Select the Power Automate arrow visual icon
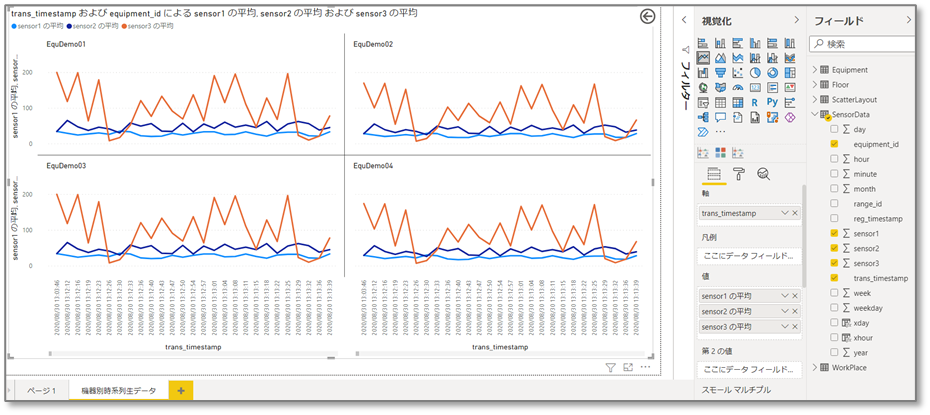930x415 pixels. coord(703,132)
